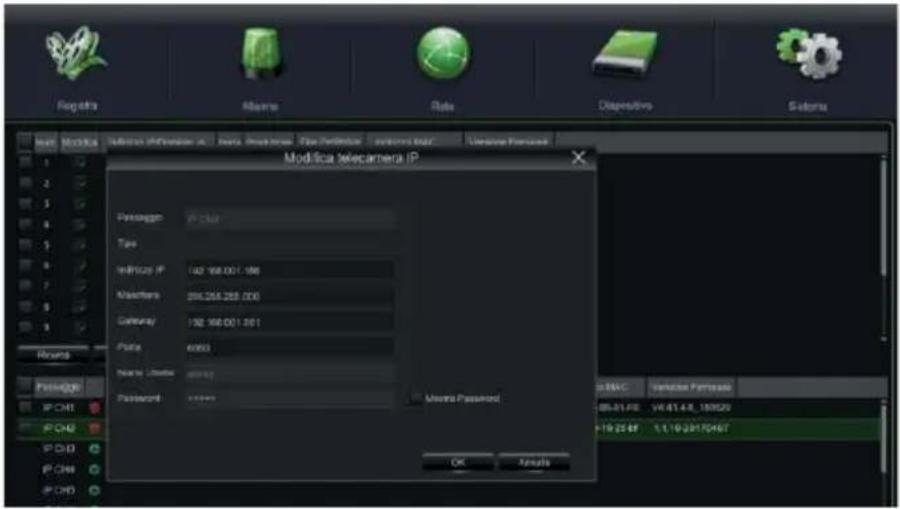Click the Modifica edit icon in row 1
The height and width of the screenshot is (509, 900).
81,163
